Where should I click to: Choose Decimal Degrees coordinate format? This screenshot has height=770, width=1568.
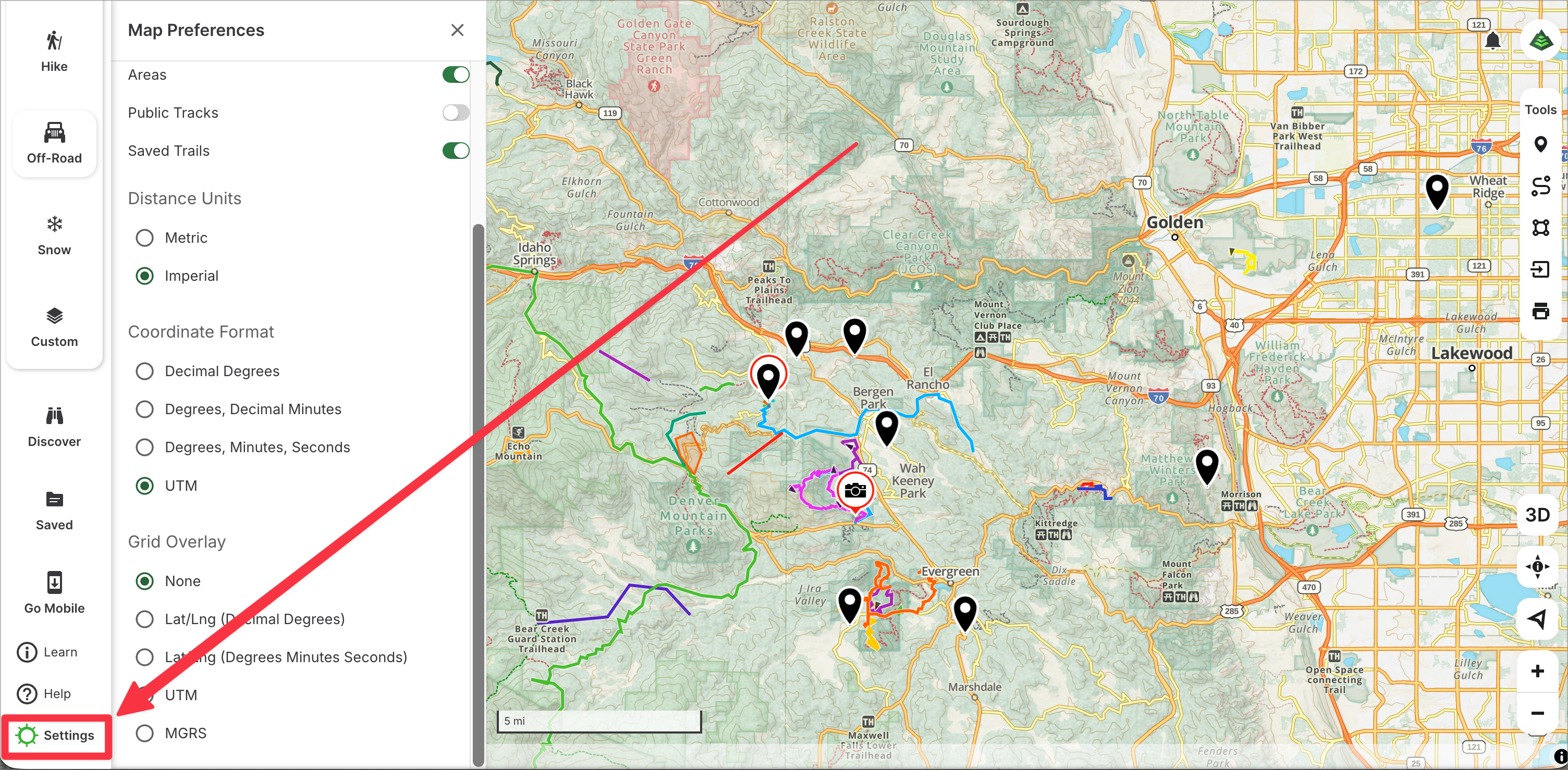(145, 371)
